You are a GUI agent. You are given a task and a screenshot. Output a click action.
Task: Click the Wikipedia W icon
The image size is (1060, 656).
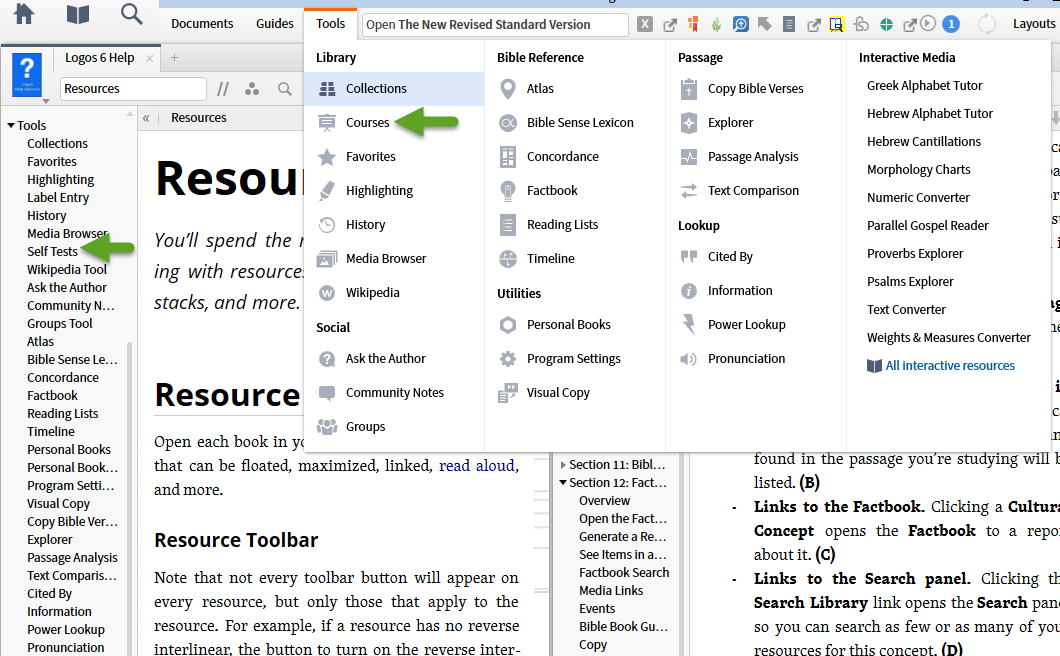[x=327, y=293]
